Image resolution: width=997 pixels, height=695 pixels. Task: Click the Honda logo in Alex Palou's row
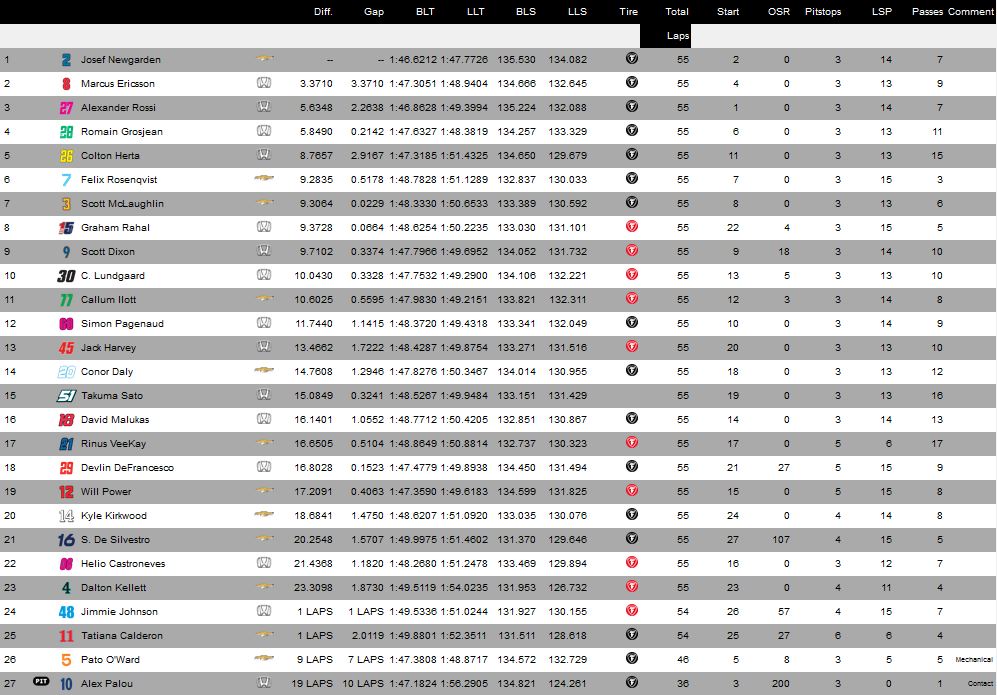pyautogui.click(x=265, y=684)
